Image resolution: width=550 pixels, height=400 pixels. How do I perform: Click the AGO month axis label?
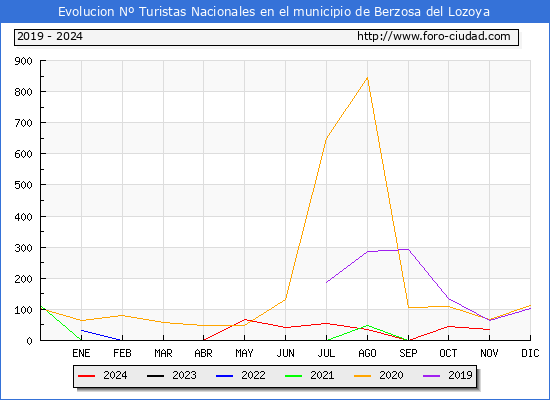coord(367,353)
